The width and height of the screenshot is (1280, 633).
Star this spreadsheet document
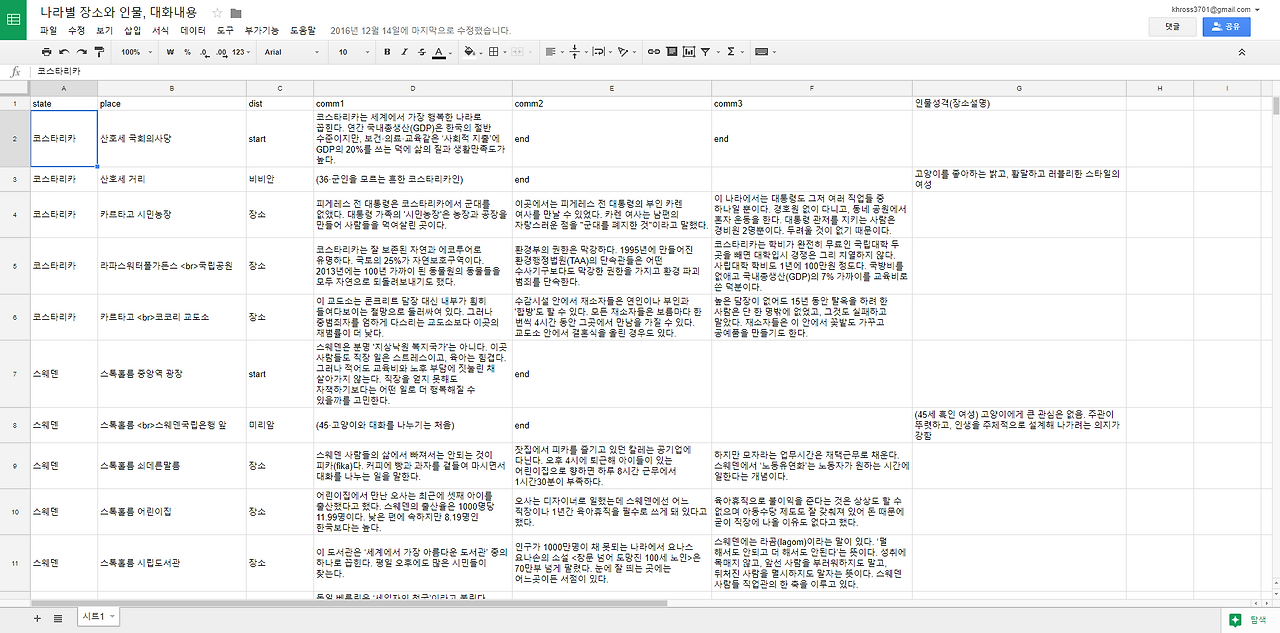point(218,13)
